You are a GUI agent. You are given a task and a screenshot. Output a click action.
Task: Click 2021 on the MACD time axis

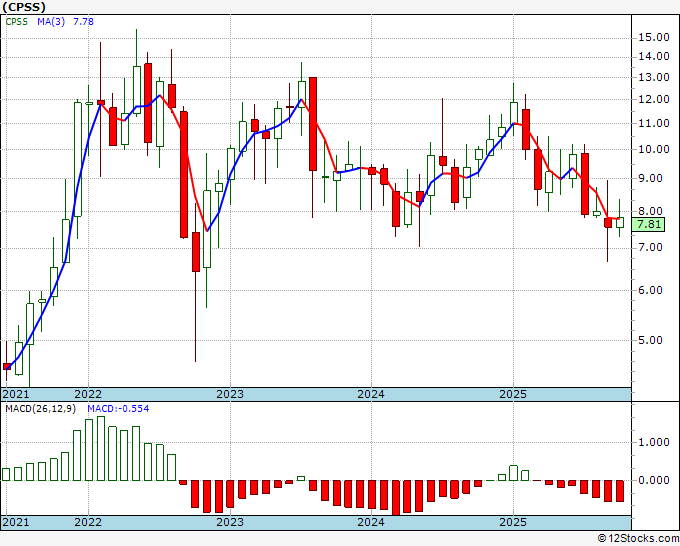coord(16,522)
